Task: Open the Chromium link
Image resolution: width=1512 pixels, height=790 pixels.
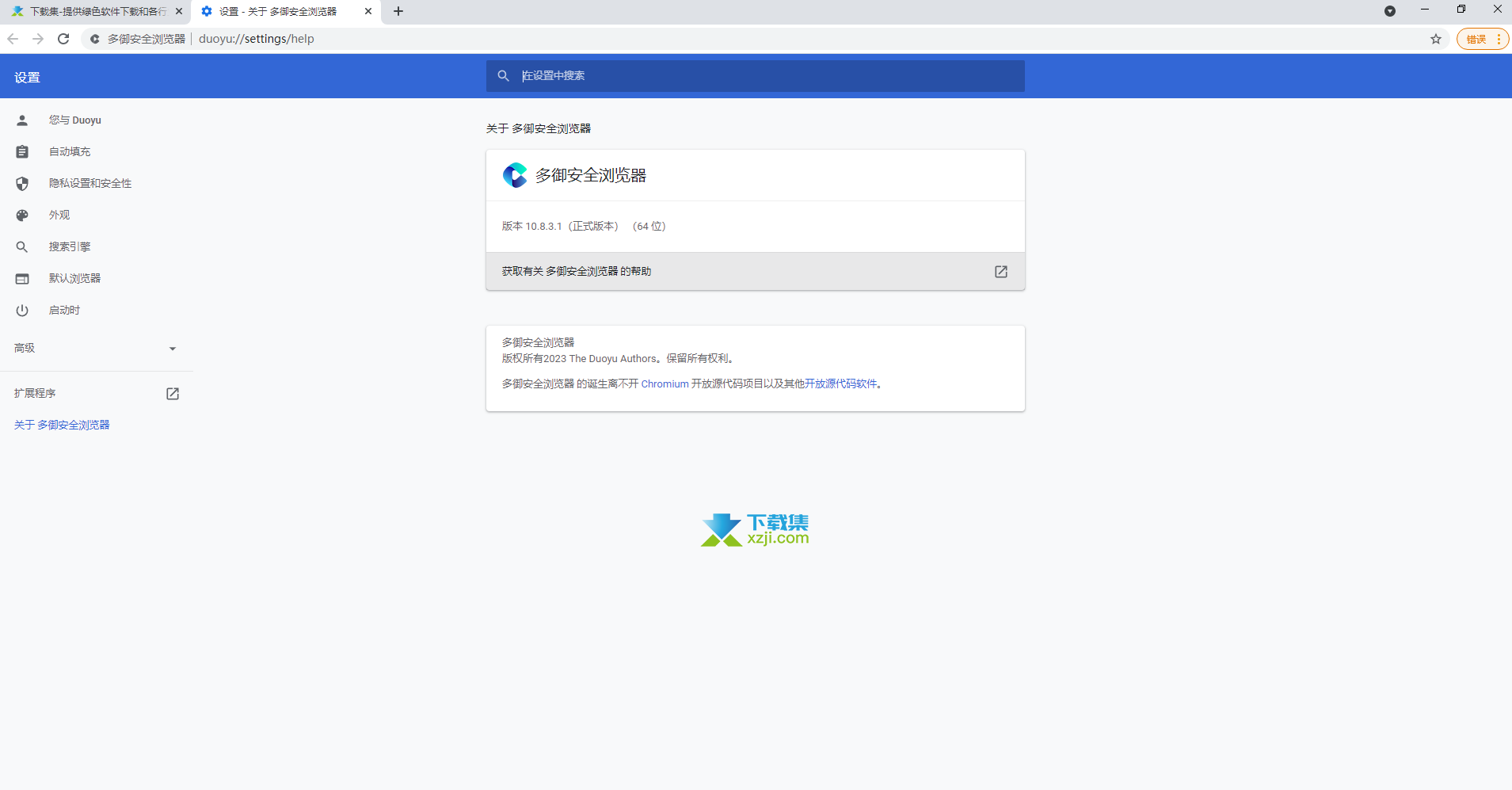Action: click(665, 384)
